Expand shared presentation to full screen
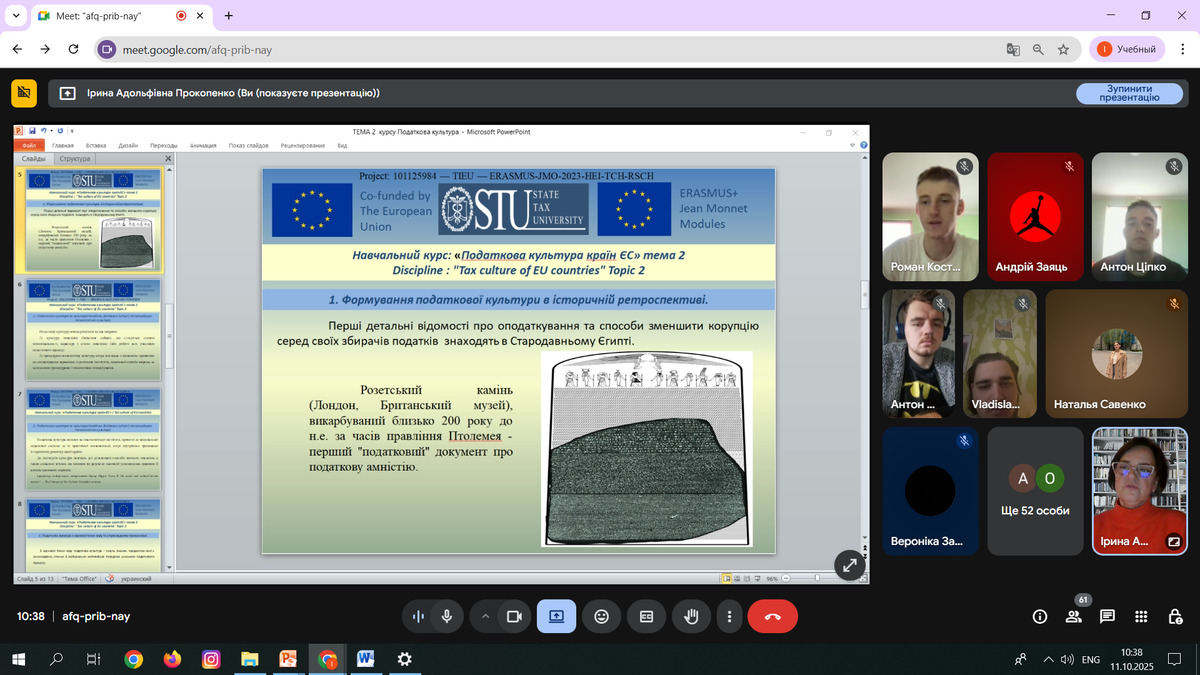 849,565
